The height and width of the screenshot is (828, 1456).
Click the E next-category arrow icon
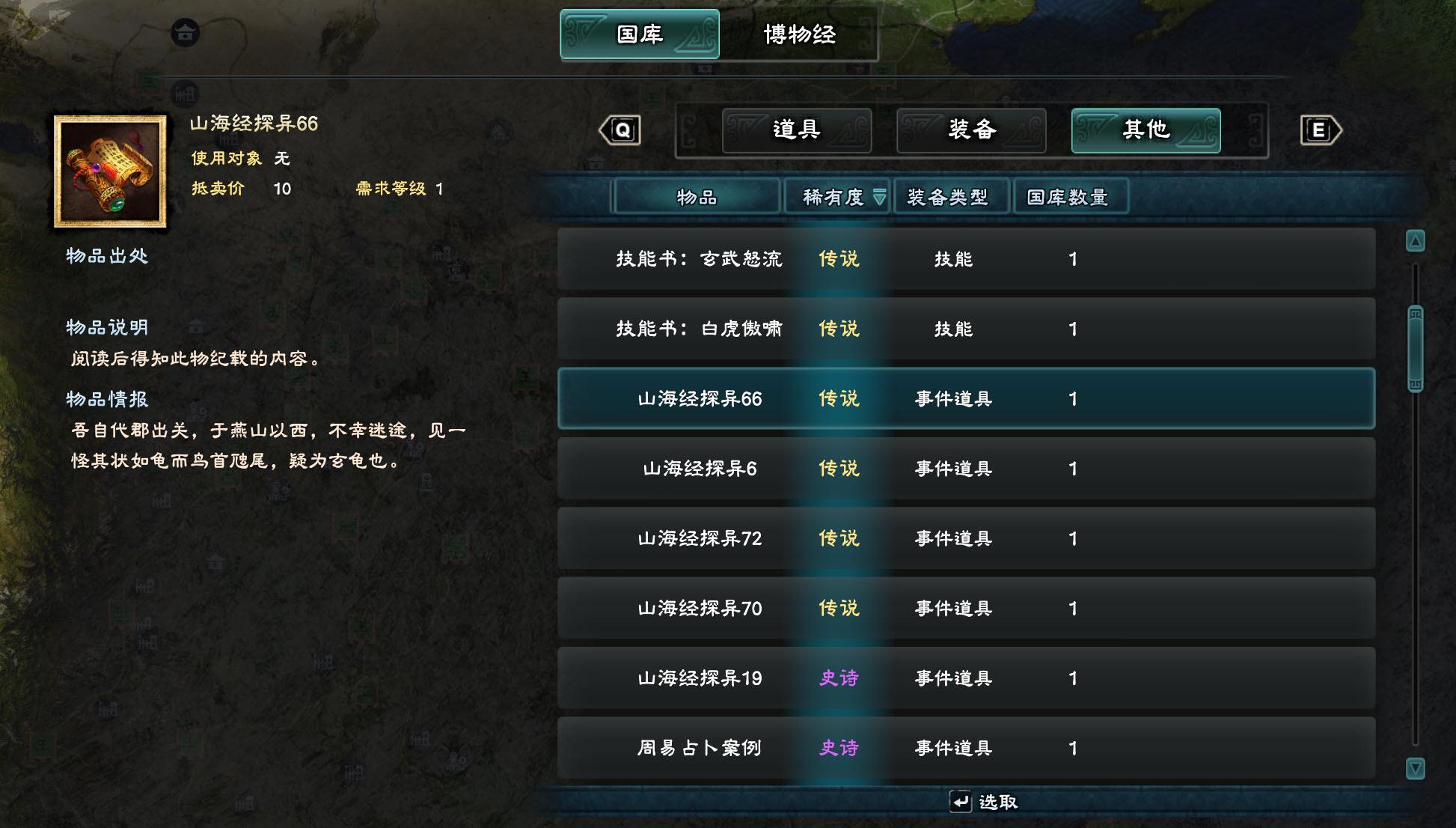1321,130
